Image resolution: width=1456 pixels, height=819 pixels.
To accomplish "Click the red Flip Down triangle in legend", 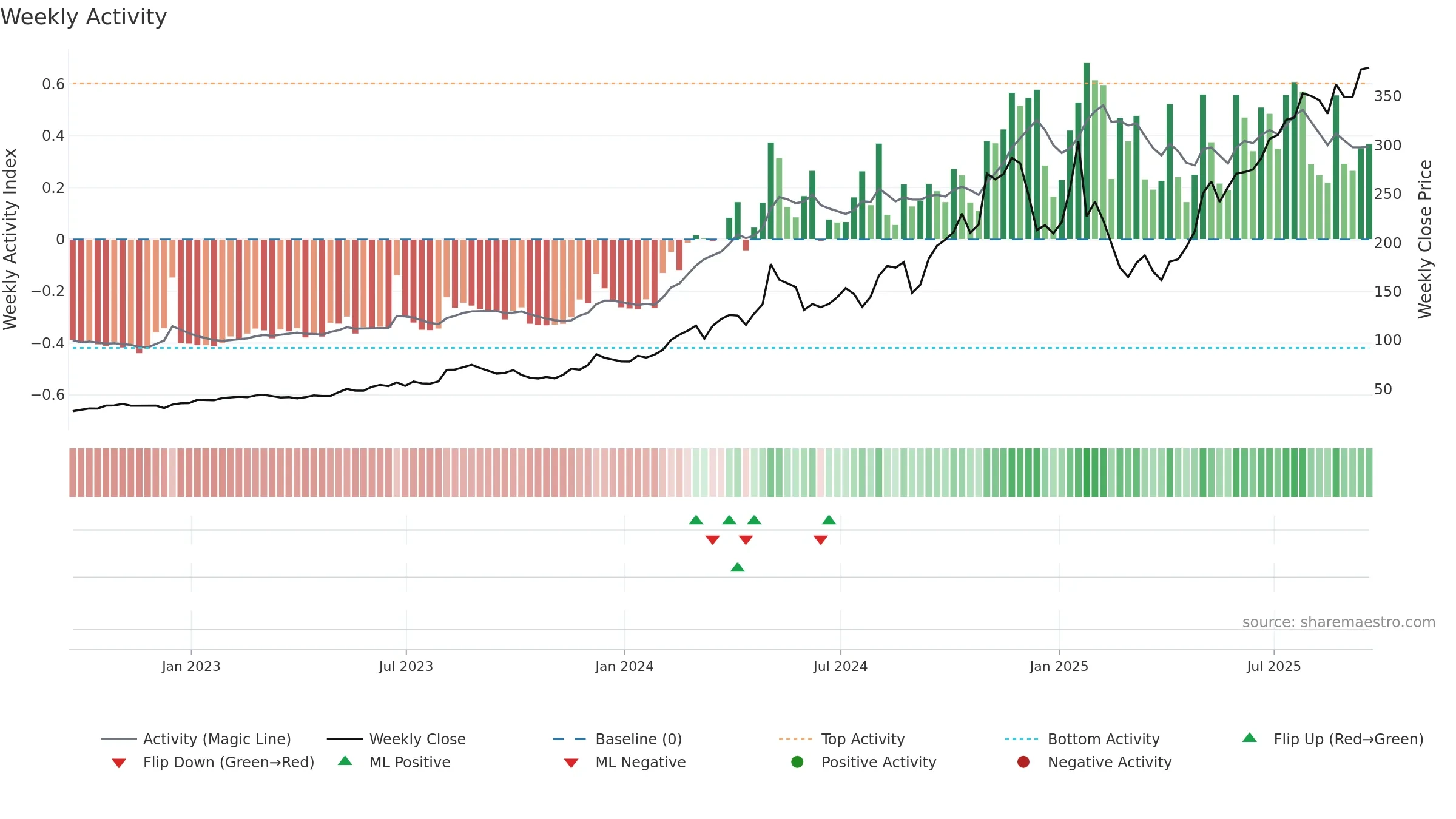I will (119, 763).
